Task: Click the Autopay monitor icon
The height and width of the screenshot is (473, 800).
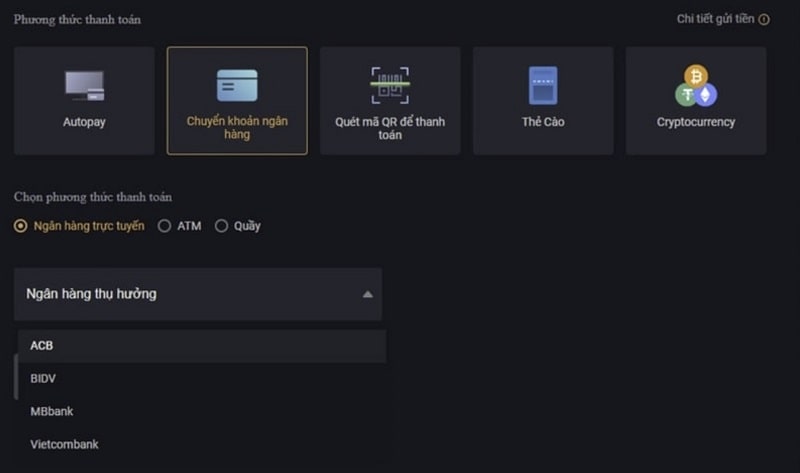Action: (85, 86)
